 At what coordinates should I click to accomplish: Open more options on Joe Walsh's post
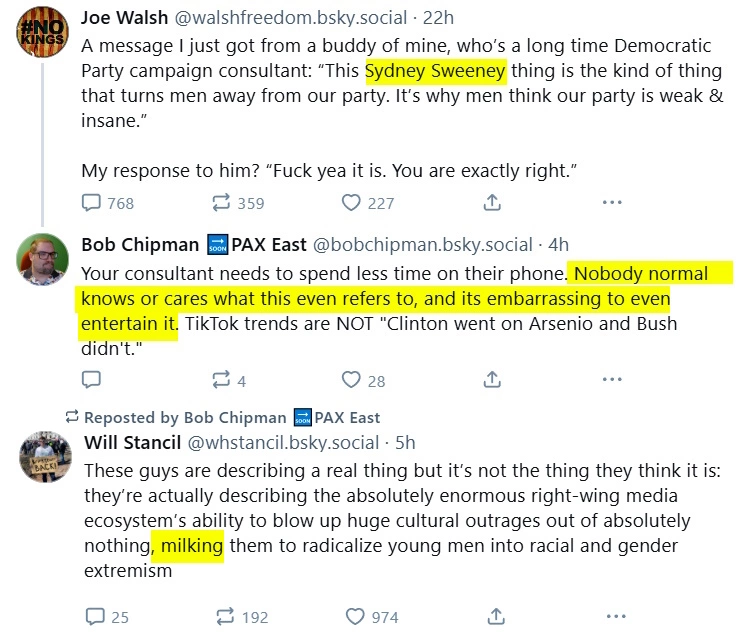612,202
